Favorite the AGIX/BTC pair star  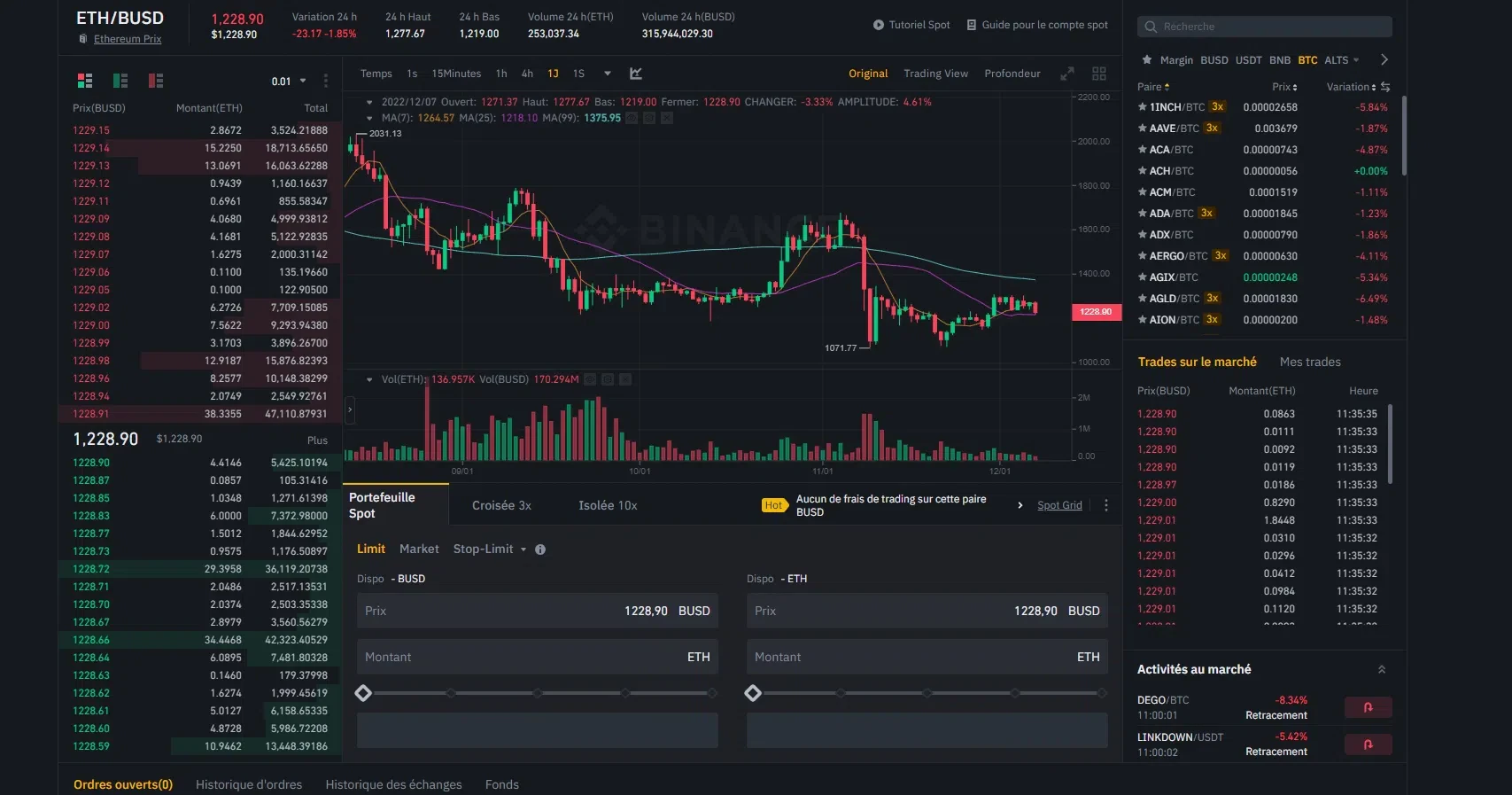coord(1143,277)
